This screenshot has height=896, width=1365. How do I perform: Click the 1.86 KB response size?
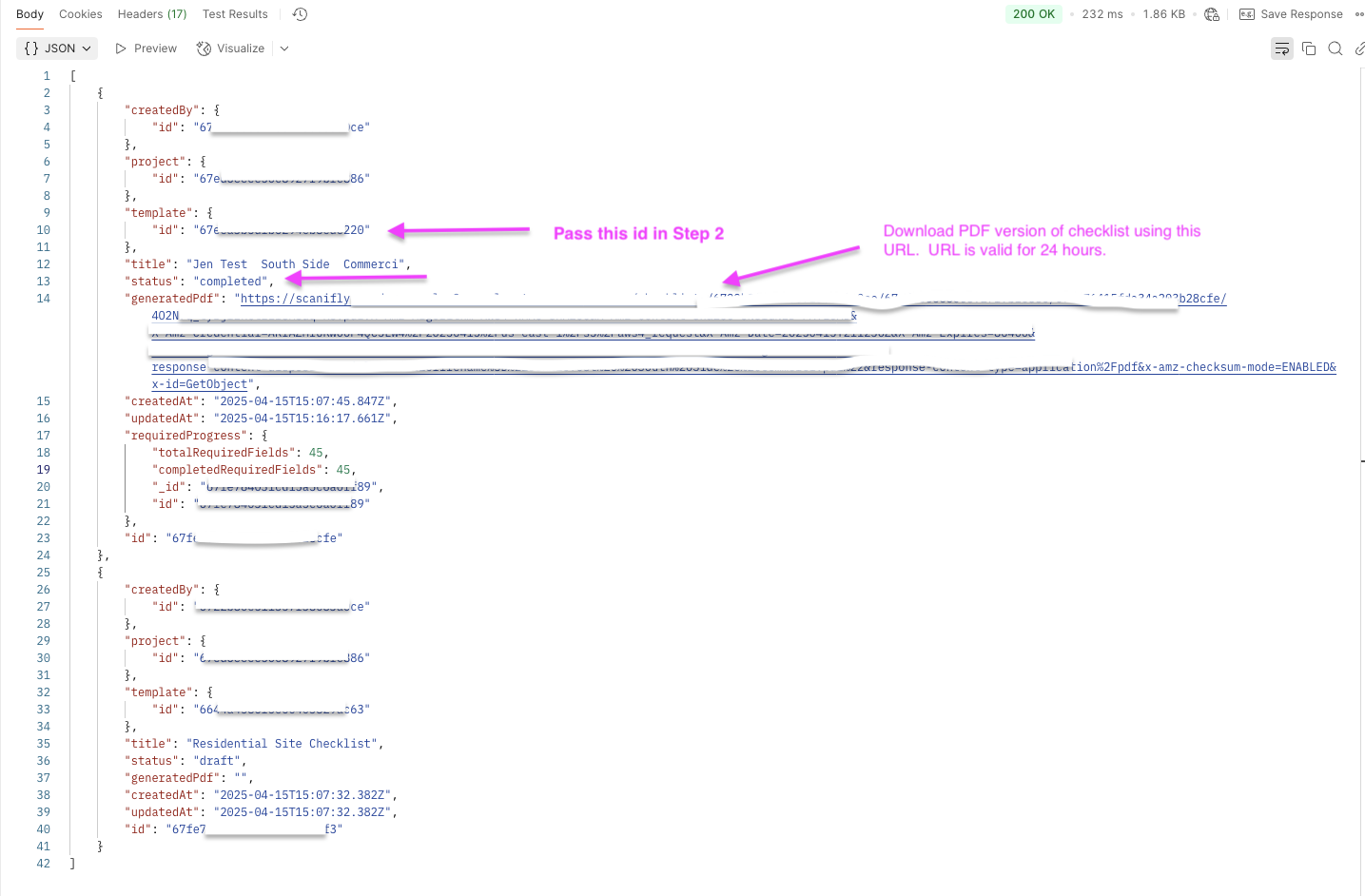(1164, 14)
